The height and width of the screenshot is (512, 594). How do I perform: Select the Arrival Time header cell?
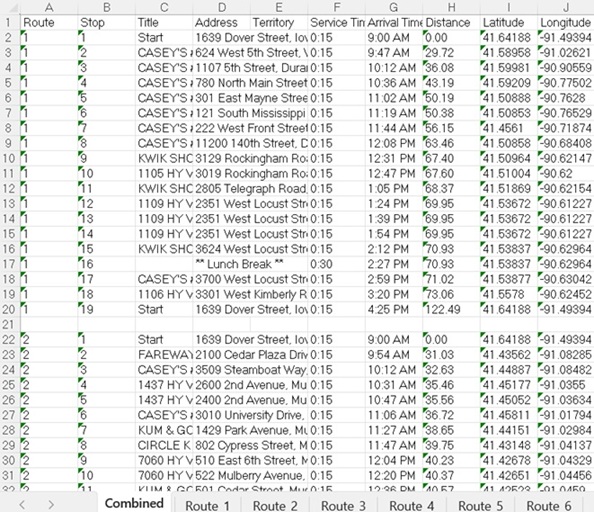394,22
